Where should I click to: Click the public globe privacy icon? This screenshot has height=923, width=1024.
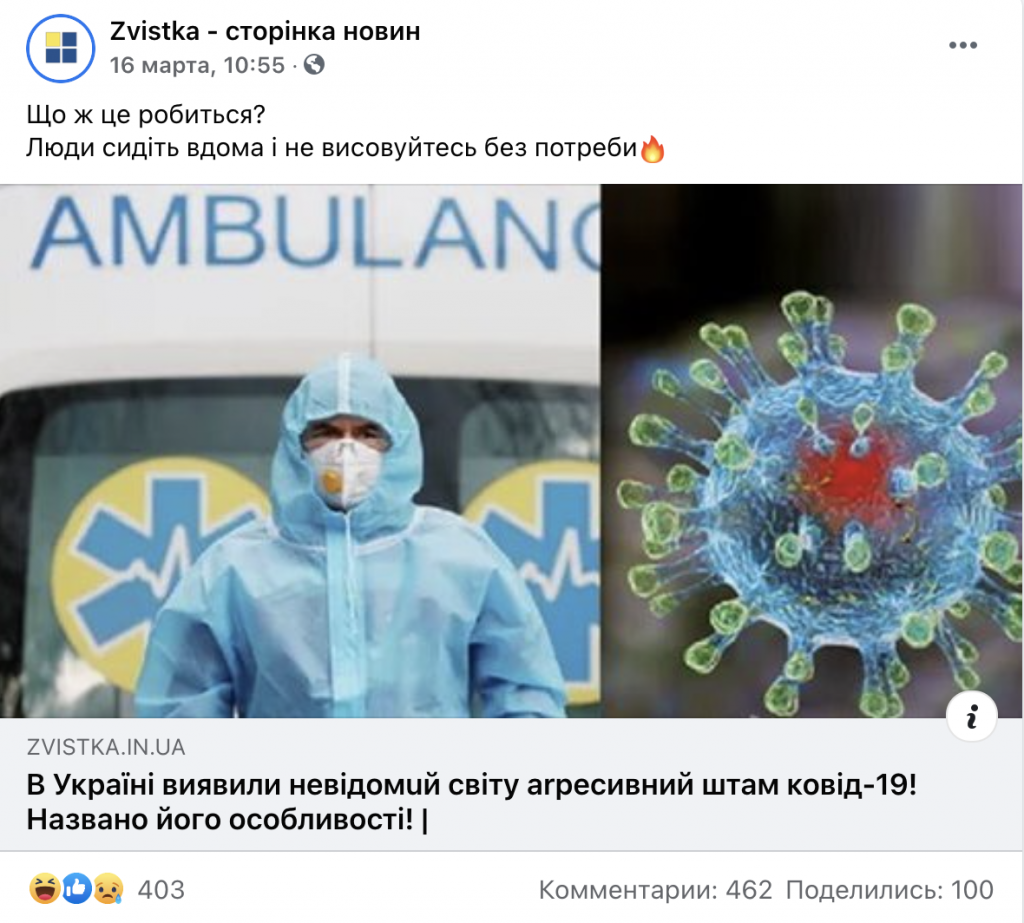314,65
